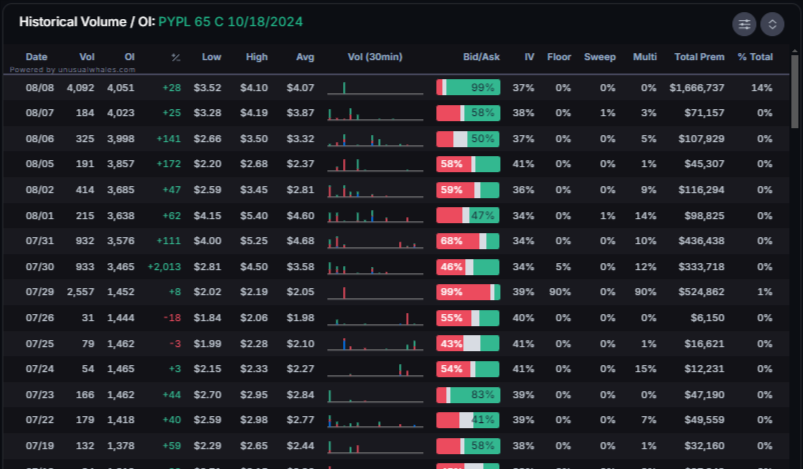This screenshot has width=803, height=469.
Task: Click the 08/06 volume sparkline chart
Action: click(x=375, y=139)
